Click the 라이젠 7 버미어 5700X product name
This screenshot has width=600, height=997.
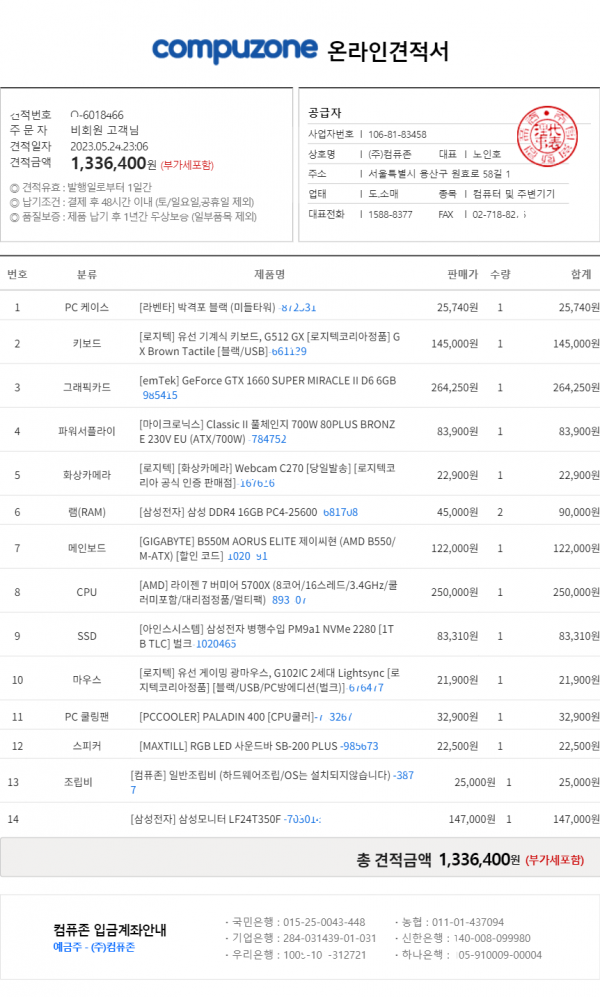coord(268,592)
